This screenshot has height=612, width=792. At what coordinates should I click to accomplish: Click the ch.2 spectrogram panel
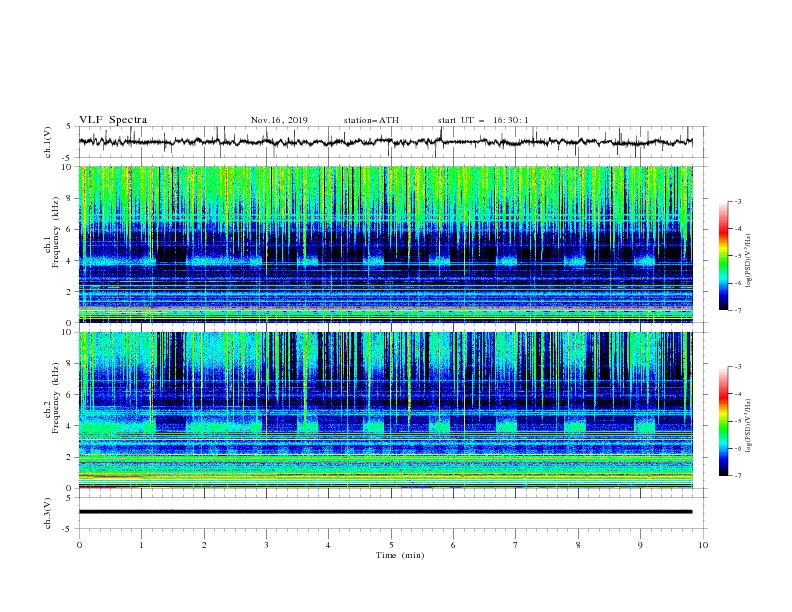386,410
